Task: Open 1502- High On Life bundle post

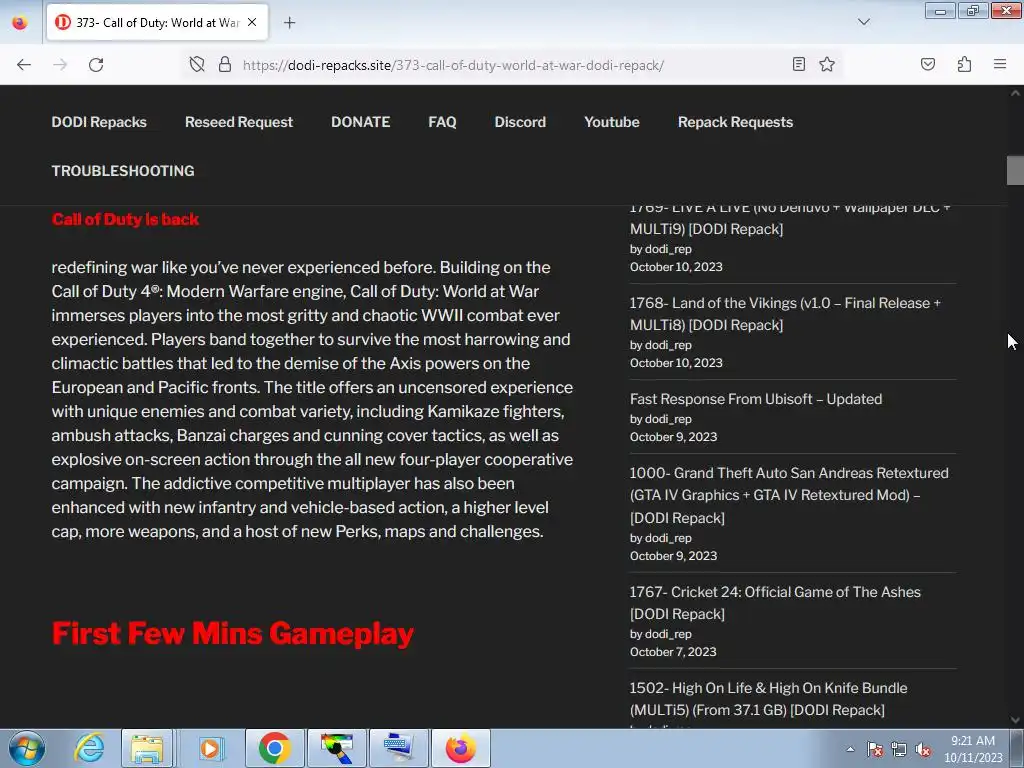Action: (x=768, y=699)
